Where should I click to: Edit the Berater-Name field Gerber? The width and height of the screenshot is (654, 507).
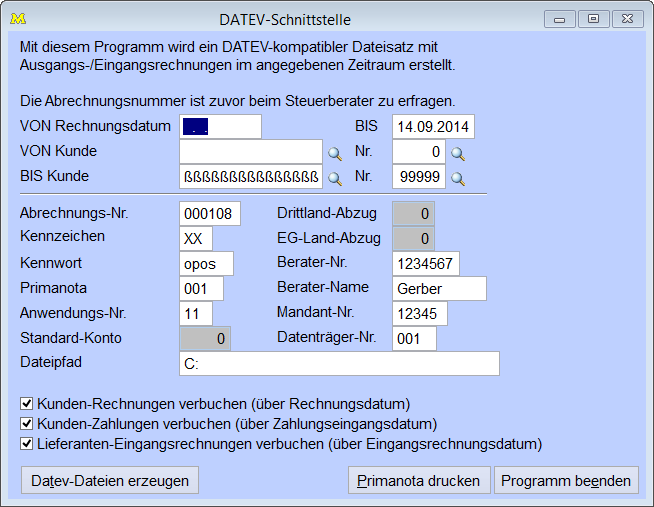(439, 289)
